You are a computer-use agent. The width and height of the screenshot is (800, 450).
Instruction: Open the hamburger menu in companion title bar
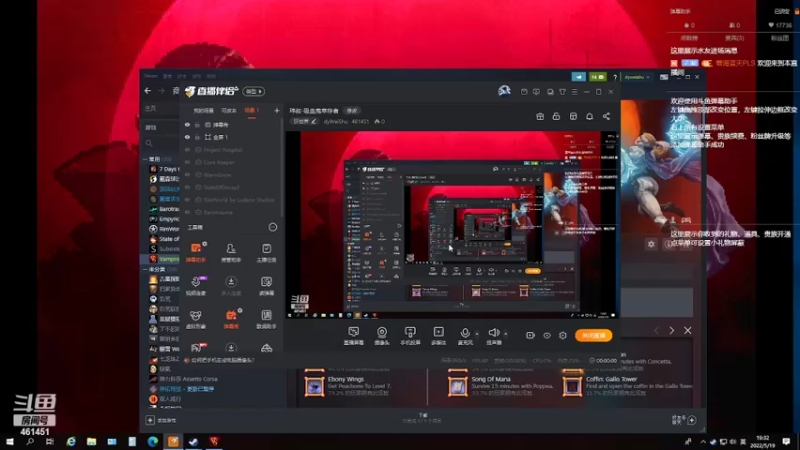point(574,92)
